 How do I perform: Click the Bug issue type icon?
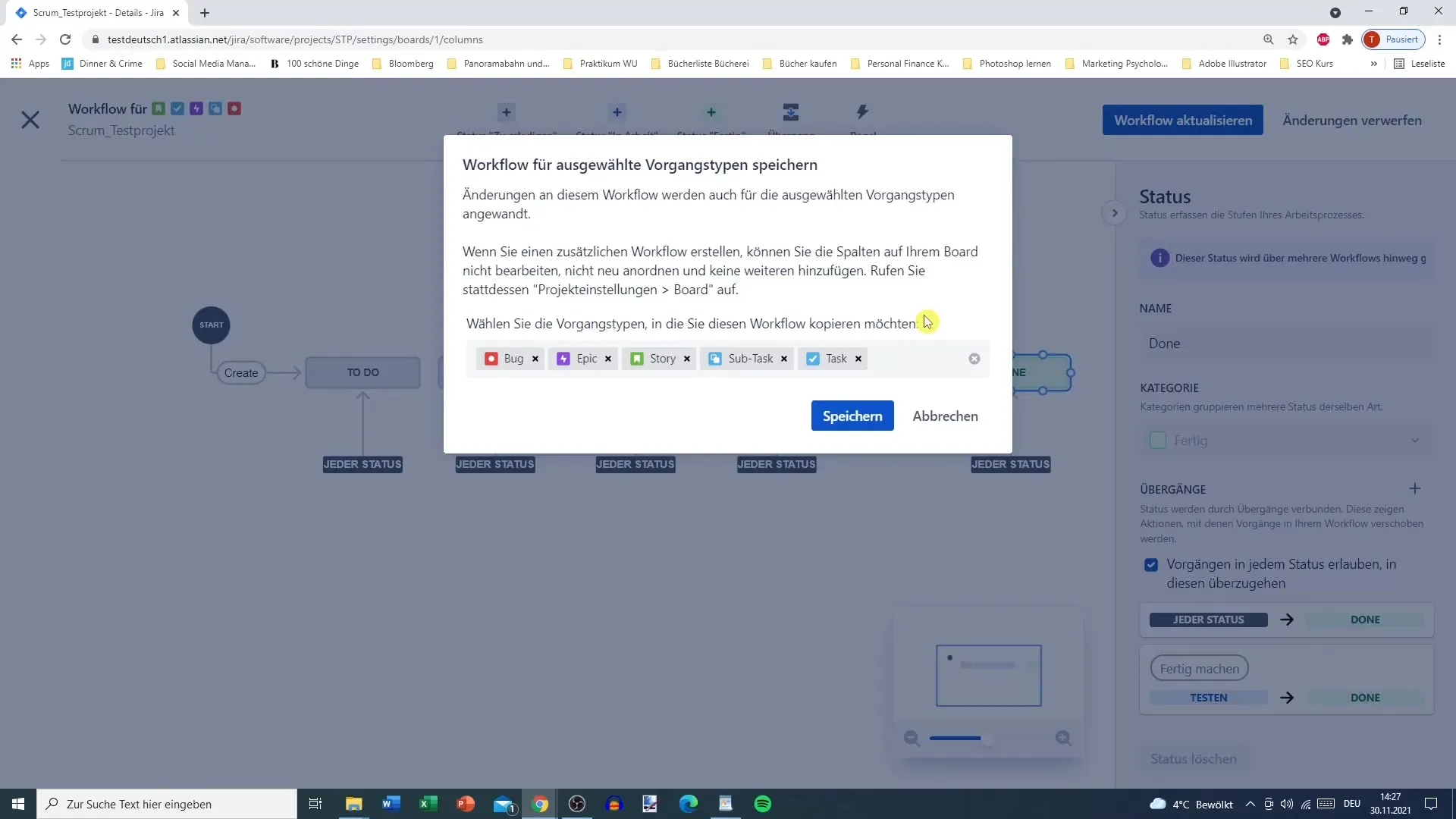(491, 358)
